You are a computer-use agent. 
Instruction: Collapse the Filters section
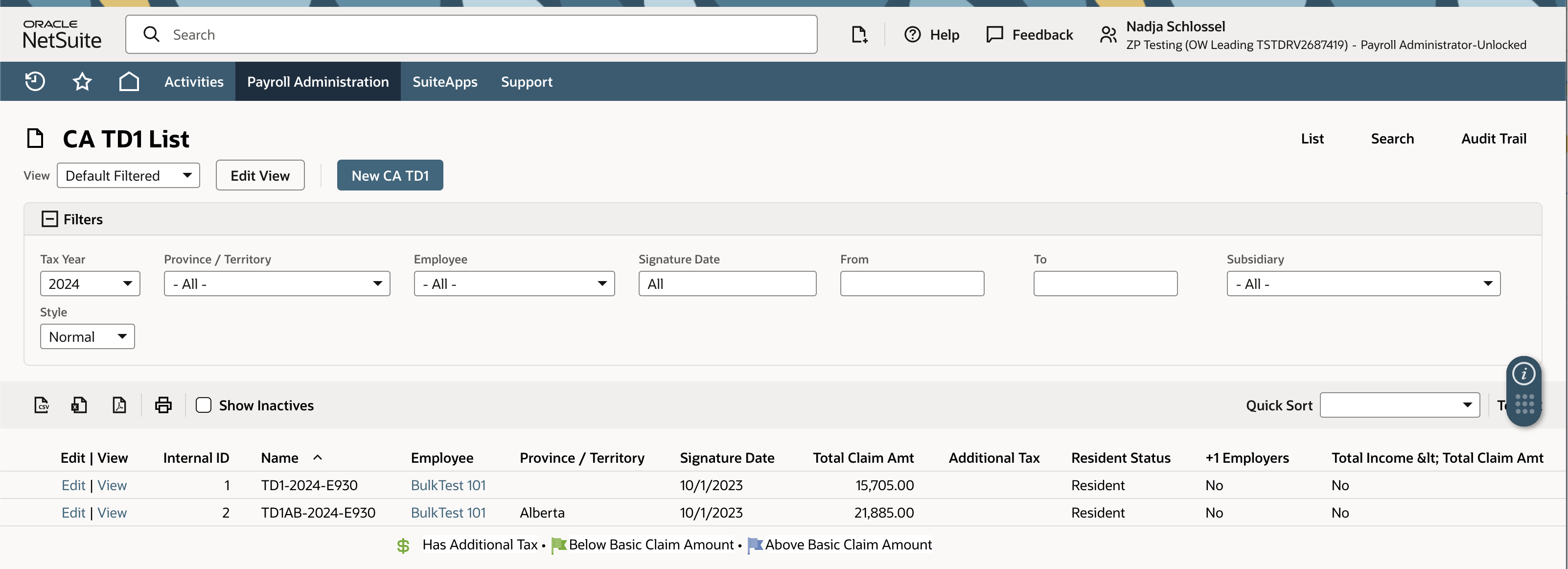[49, 219]
